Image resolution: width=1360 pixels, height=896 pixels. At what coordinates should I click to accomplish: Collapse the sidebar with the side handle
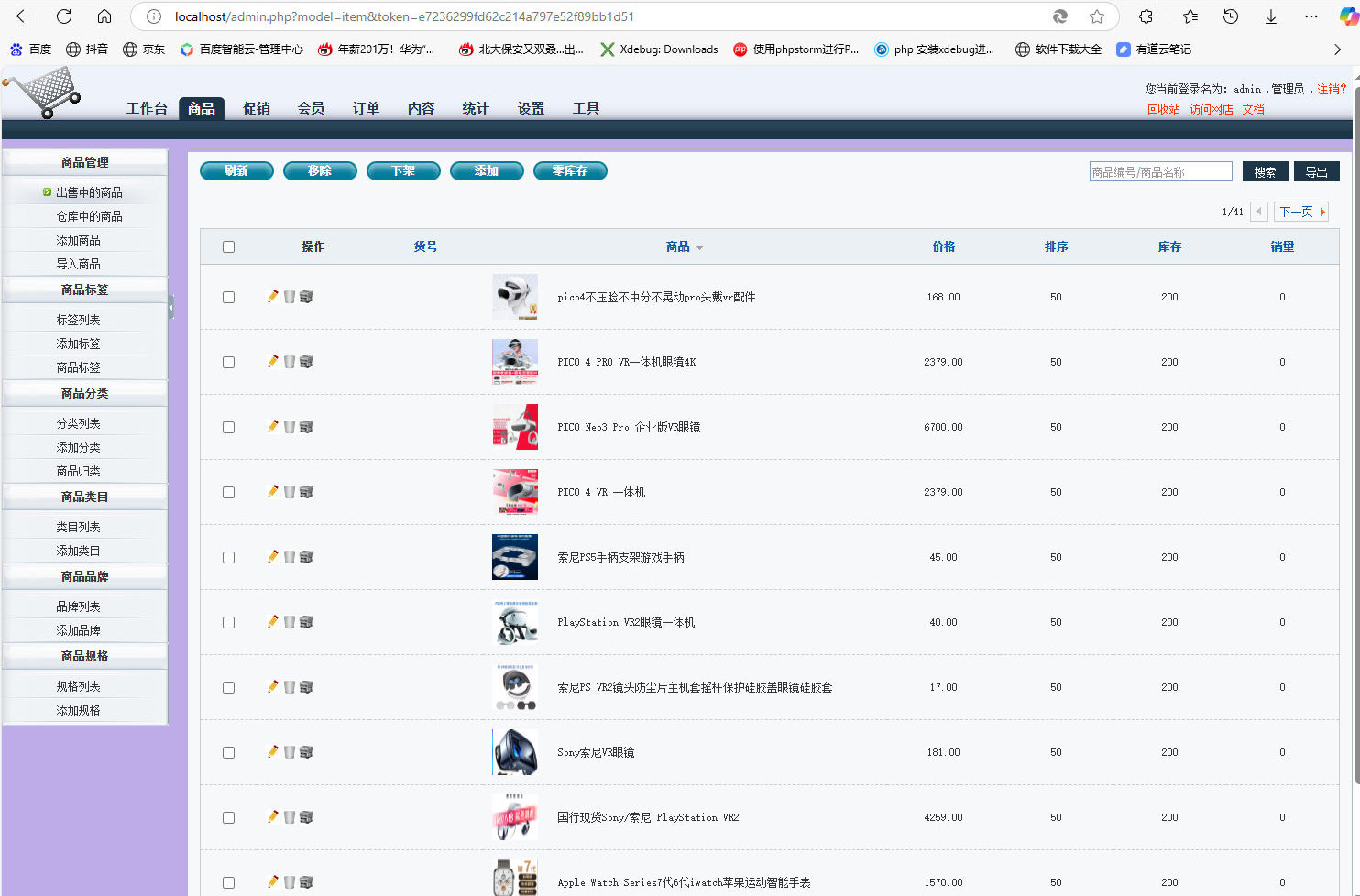click(171, 307)
